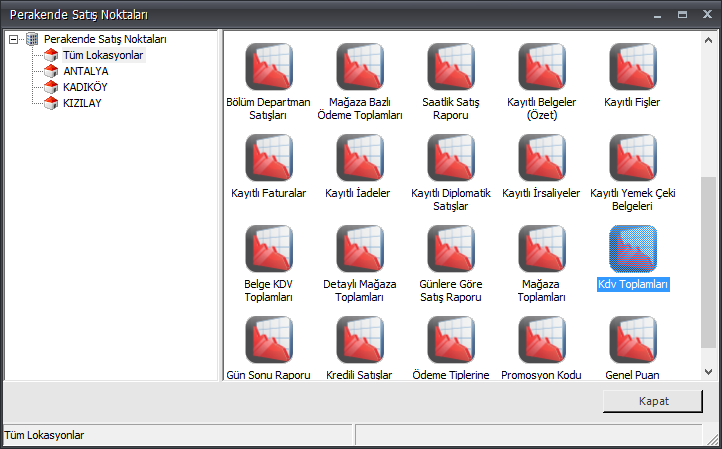This screenshot has width=722, height=449.
Task: Minimize the Perakende Satış Noktaları window
Action: [657, 15]
